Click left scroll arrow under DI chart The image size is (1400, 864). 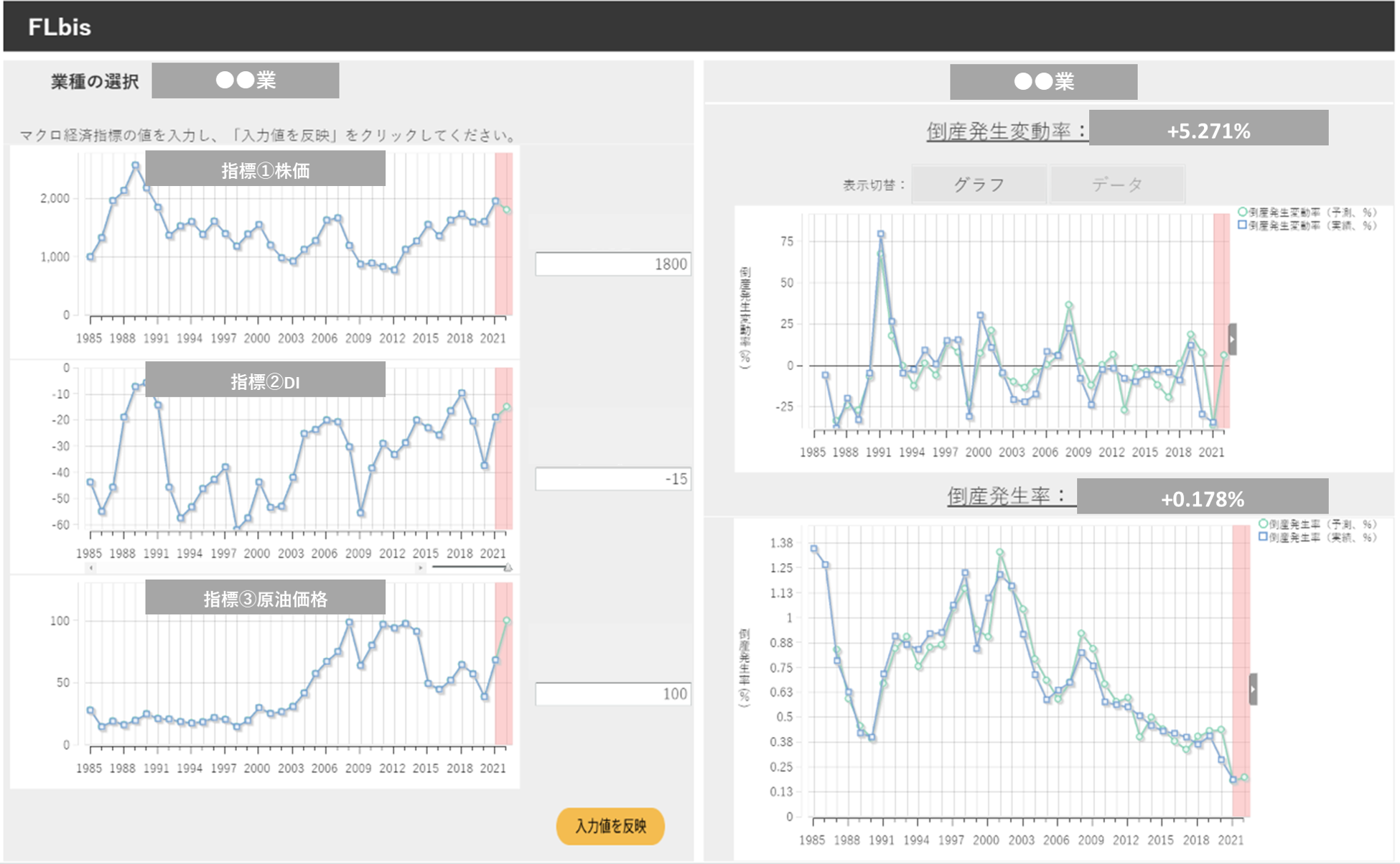[91, 567]
